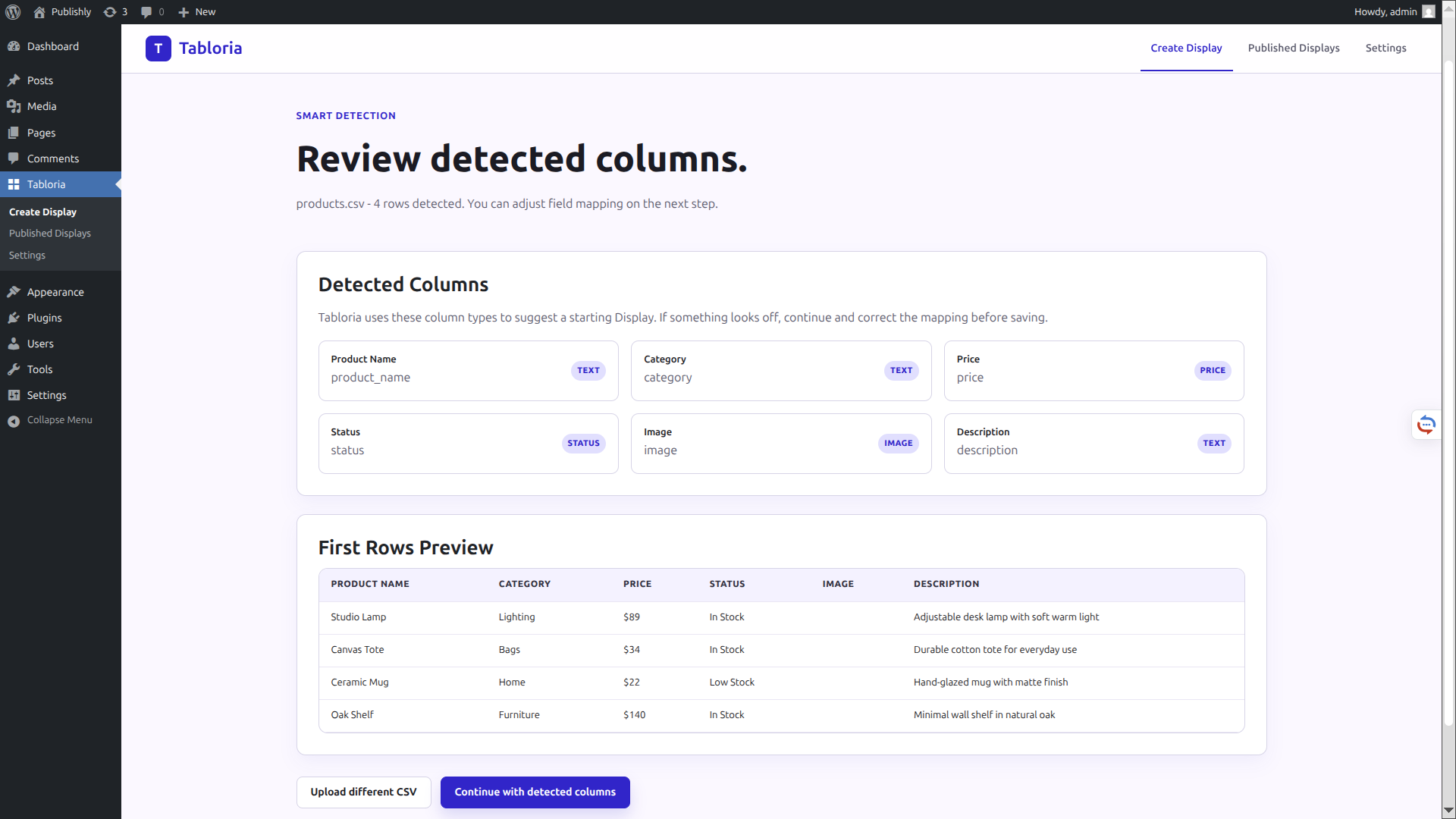Click the Tabloria brand name link
The image size is (1456, 819).
pos(210,49)
